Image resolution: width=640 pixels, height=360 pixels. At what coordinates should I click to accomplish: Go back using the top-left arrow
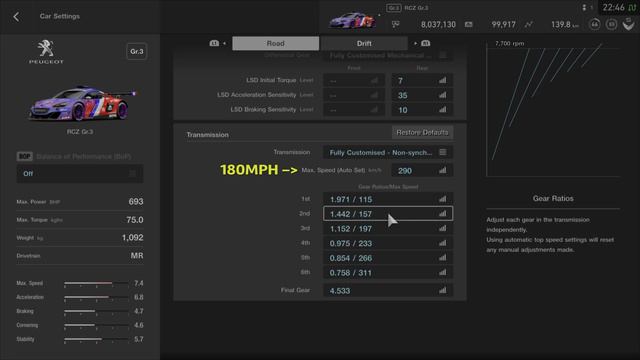[16, 17]
